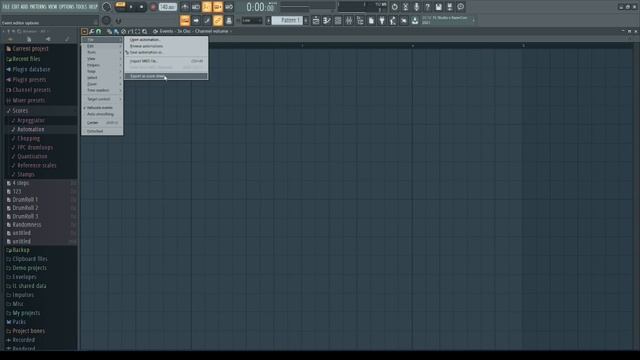Click the undo history circular arrow icon
This screenshot has width=640, height=360.
(394, 7)
